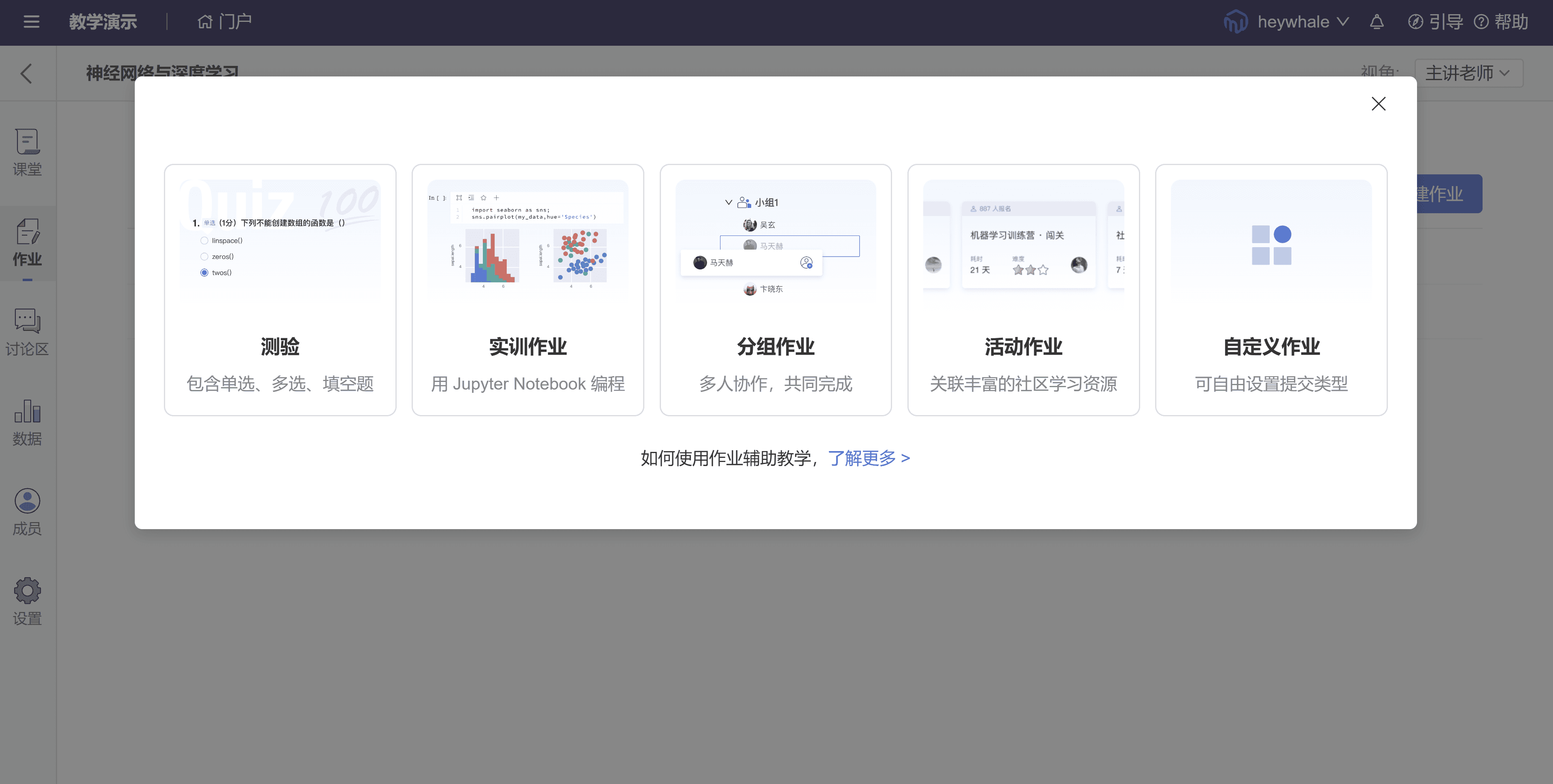Open 设置 gear in the sidebar
The image size is (1553, 784).
27,602
